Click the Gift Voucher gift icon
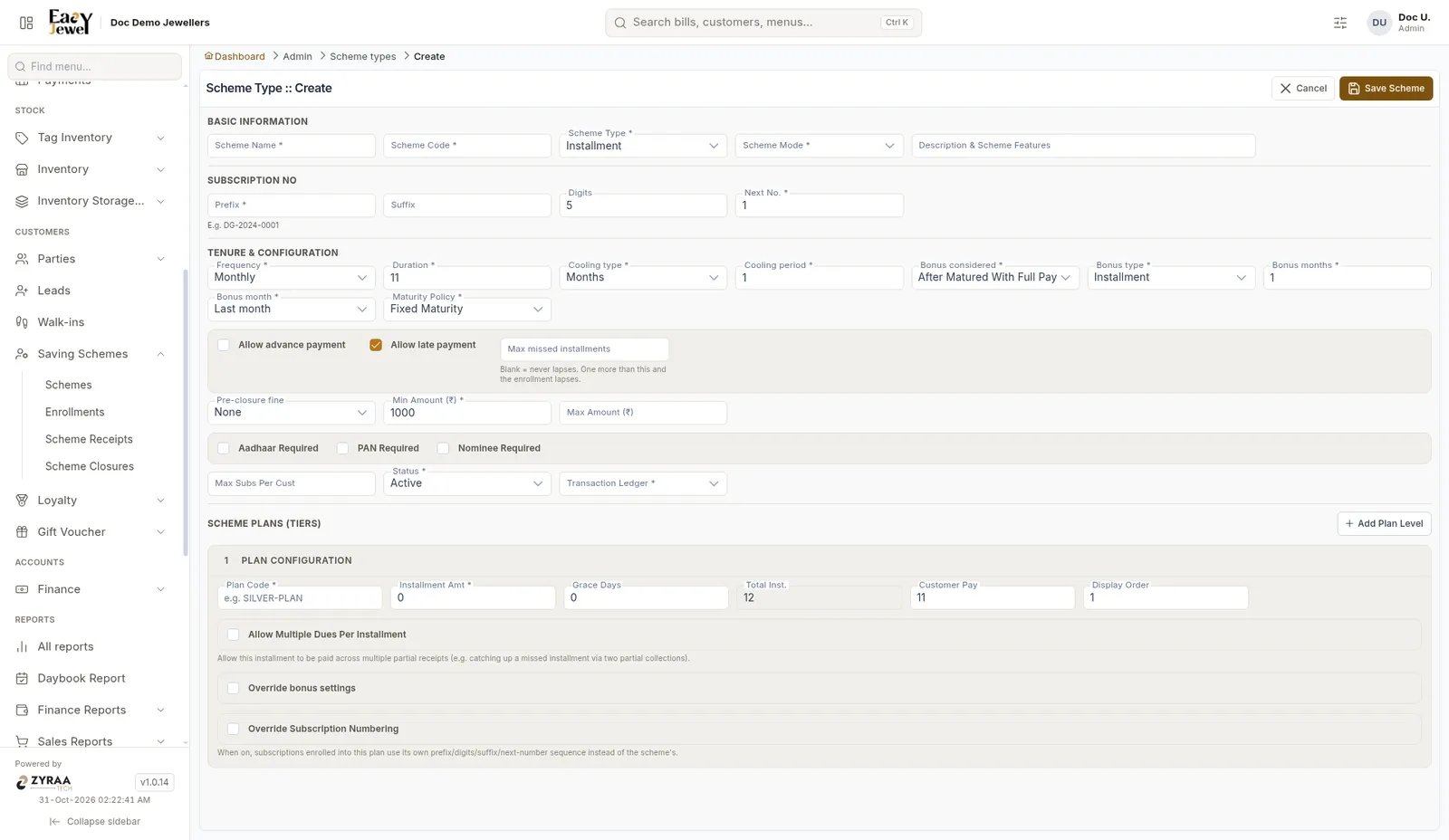 (x=22, y=532)
